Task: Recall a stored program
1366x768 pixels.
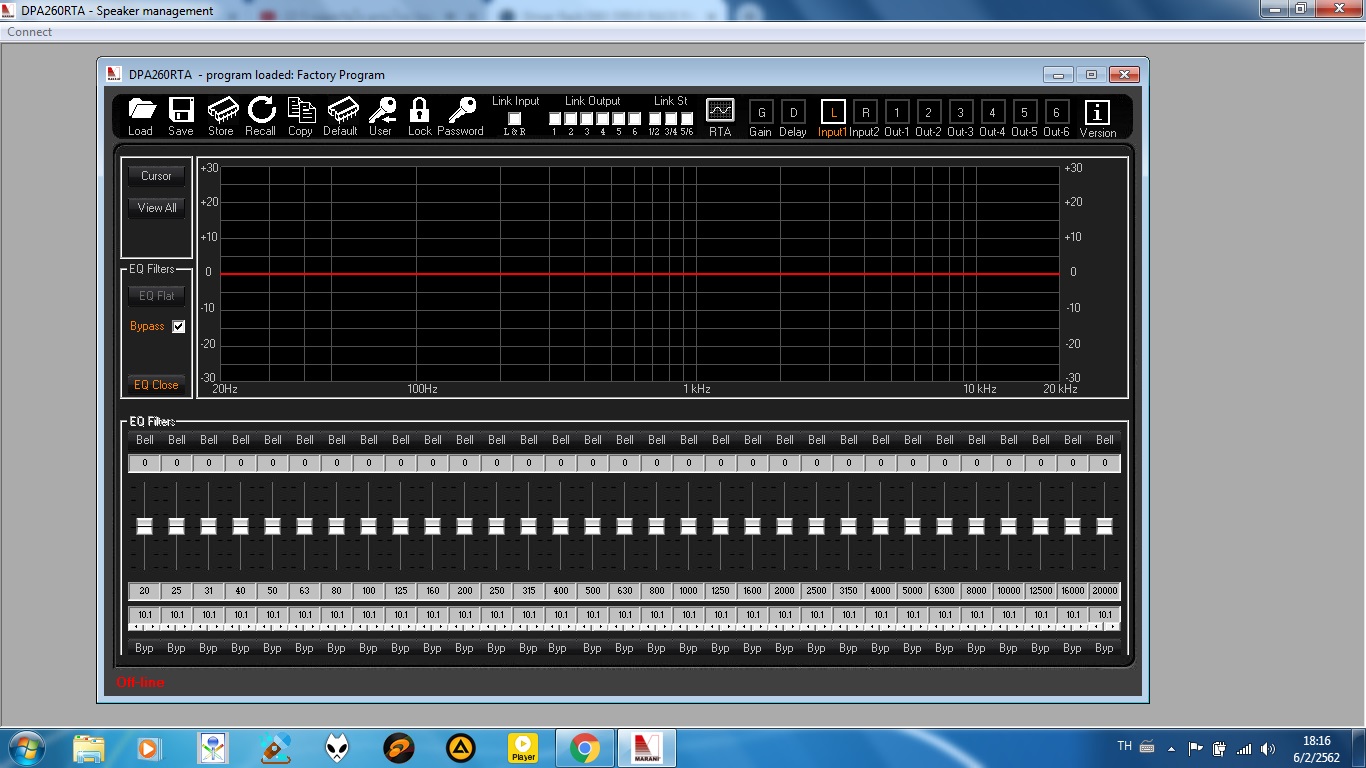Action: coord(261,116)
